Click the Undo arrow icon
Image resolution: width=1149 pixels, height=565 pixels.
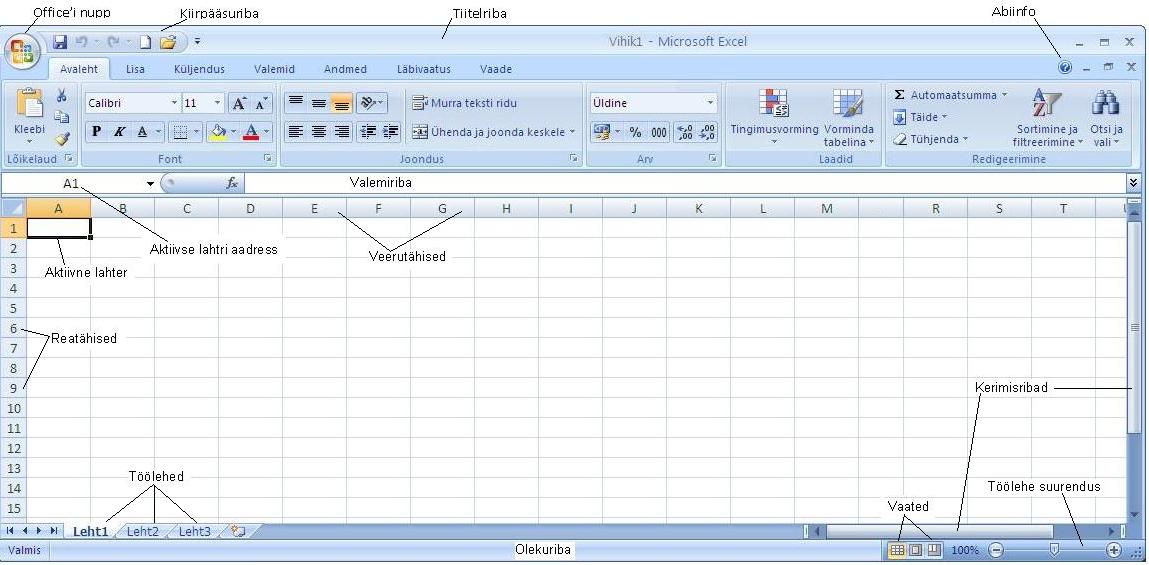tap(81, 43)
